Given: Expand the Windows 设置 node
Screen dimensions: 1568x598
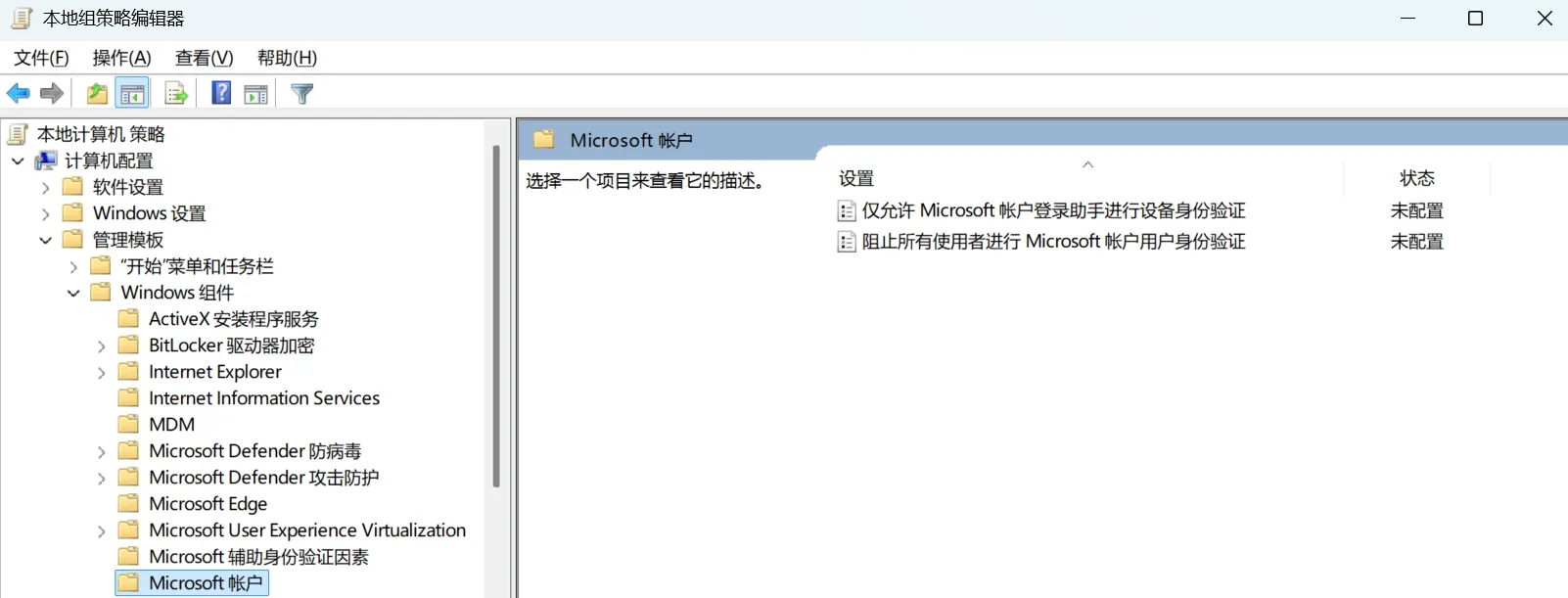Looking at the screenshot, I should [45, 213].
